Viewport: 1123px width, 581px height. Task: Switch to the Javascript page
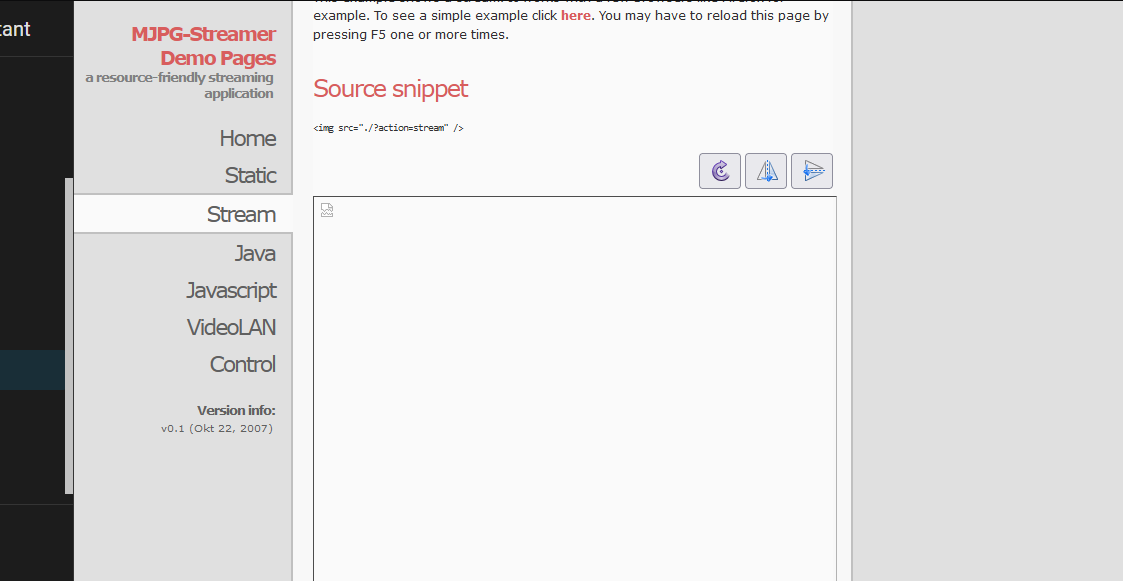pyautogui.click(x=232, y=290)
